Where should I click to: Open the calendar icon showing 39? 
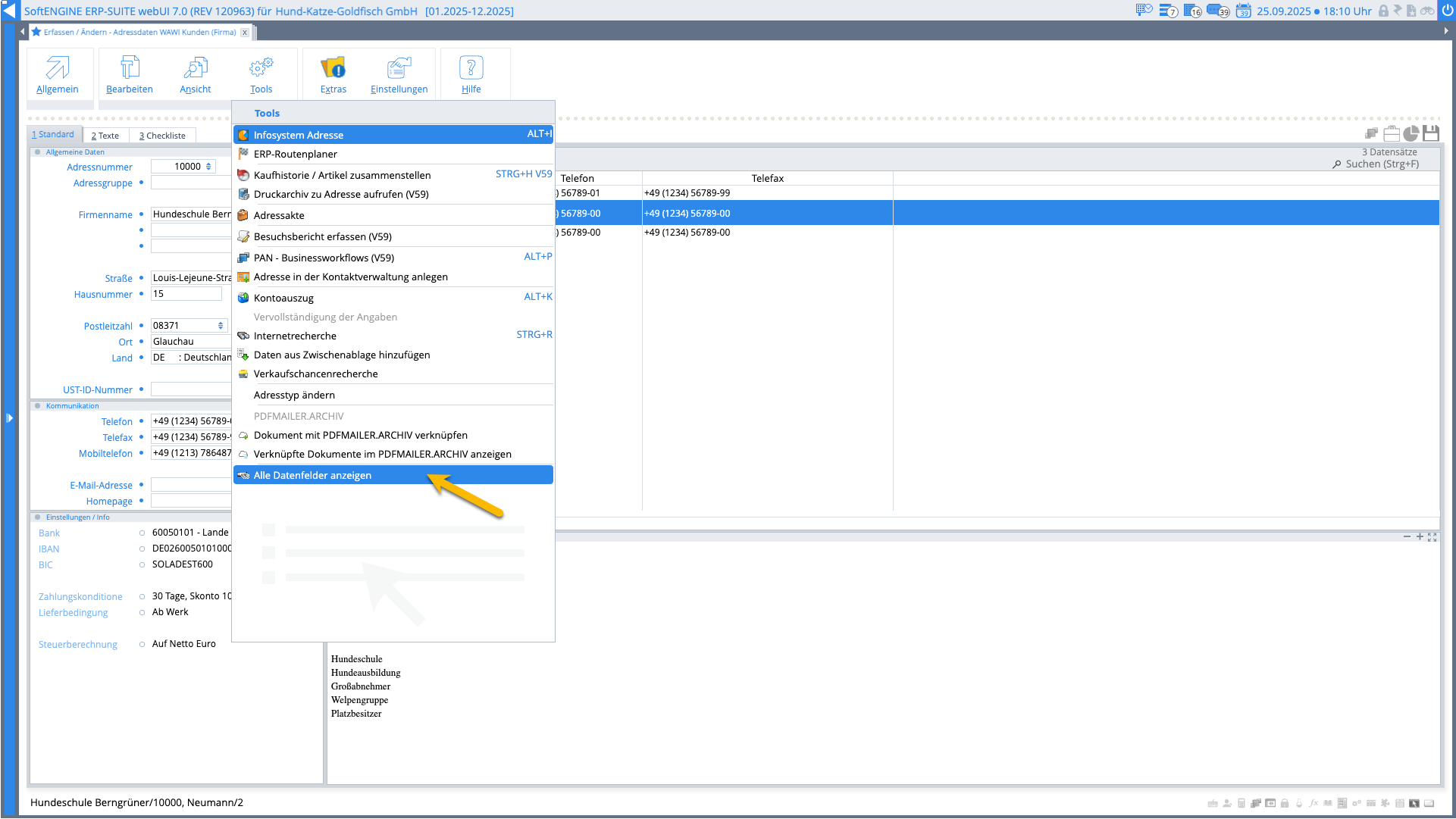coord(1243,11)
